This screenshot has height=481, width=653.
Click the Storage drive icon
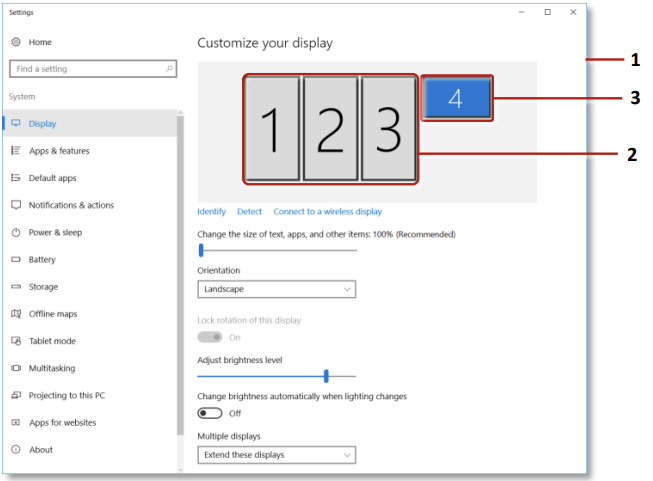(x=16, y=287)
